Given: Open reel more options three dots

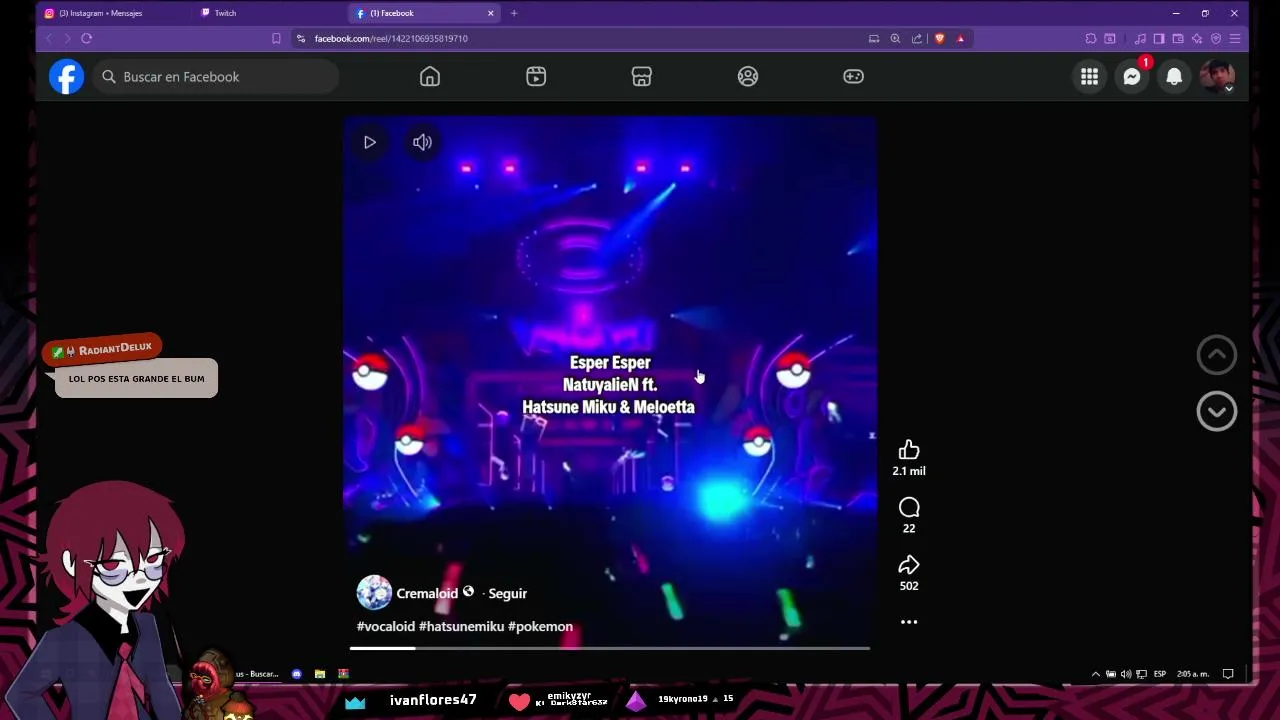Looking at the screenshot, I should pyautogui.click(x=909, y=622).
